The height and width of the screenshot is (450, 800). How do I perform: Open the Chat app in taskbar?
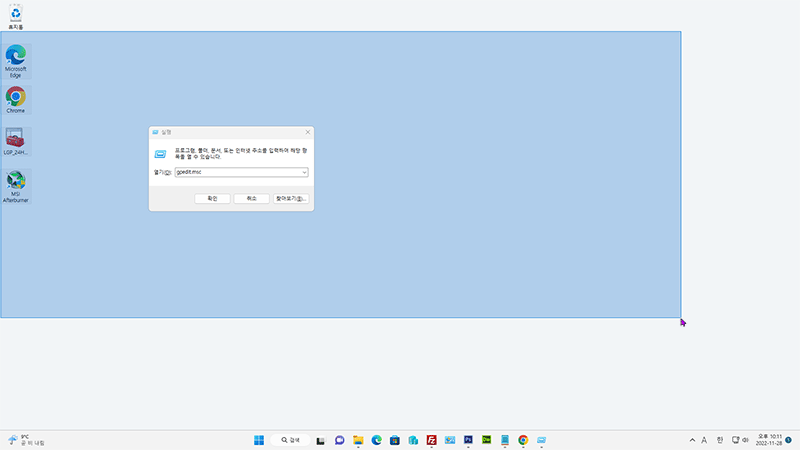pyautogui.click(x=339, y=440)
